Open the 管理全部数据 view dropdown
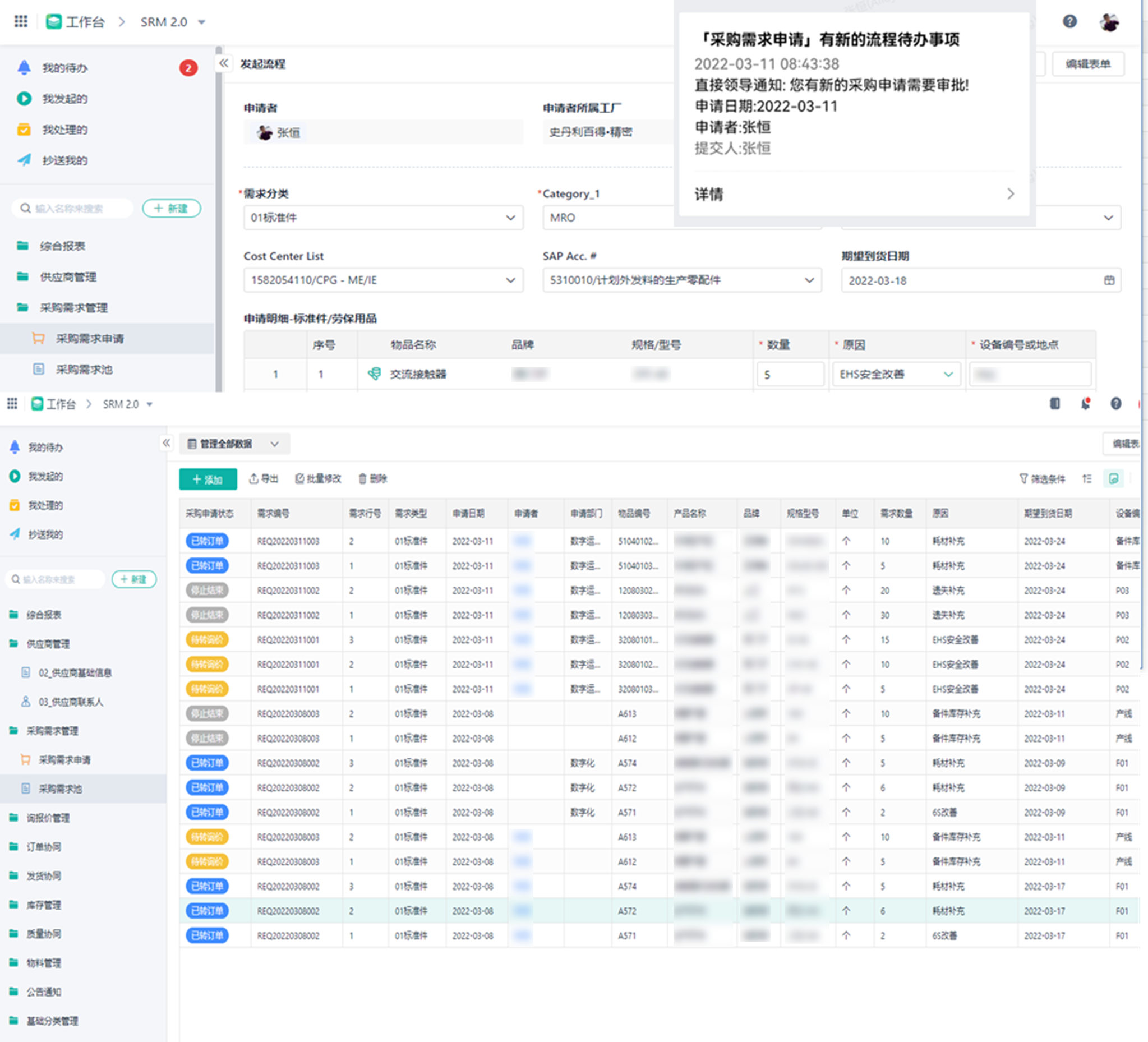 point(234,444)
